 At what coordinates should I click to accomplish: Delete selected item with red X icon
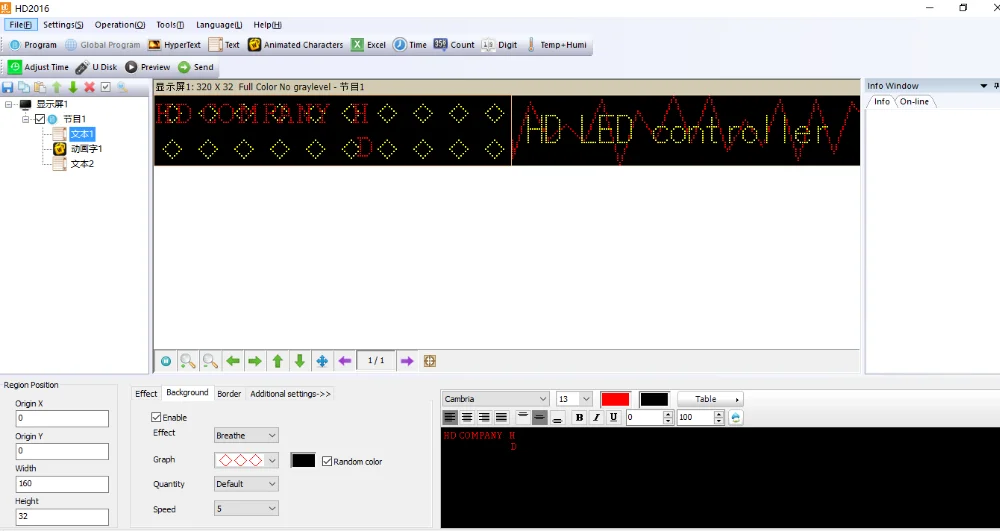pos(89,87)
